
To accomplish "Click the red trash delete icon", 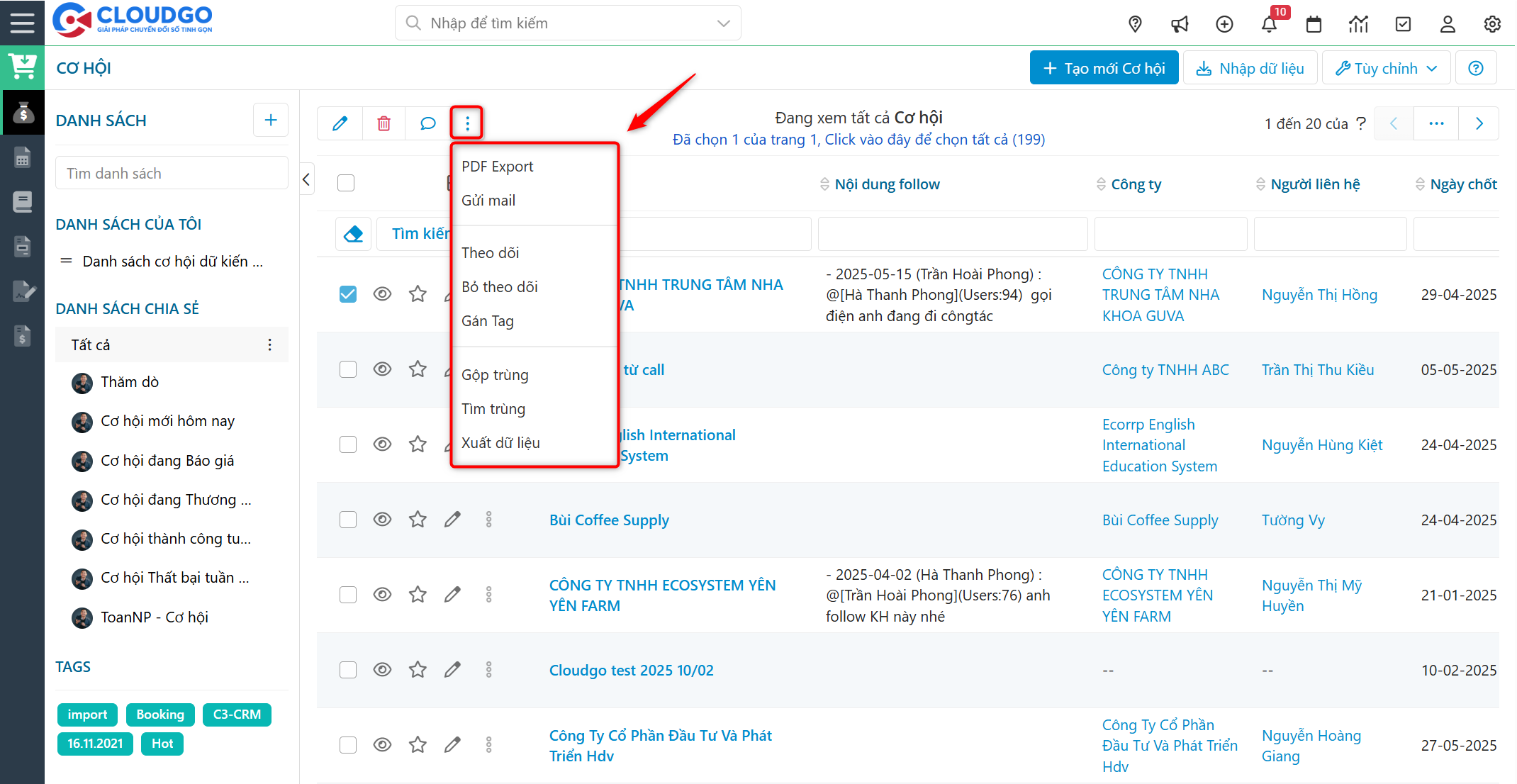I will (384, 123).
